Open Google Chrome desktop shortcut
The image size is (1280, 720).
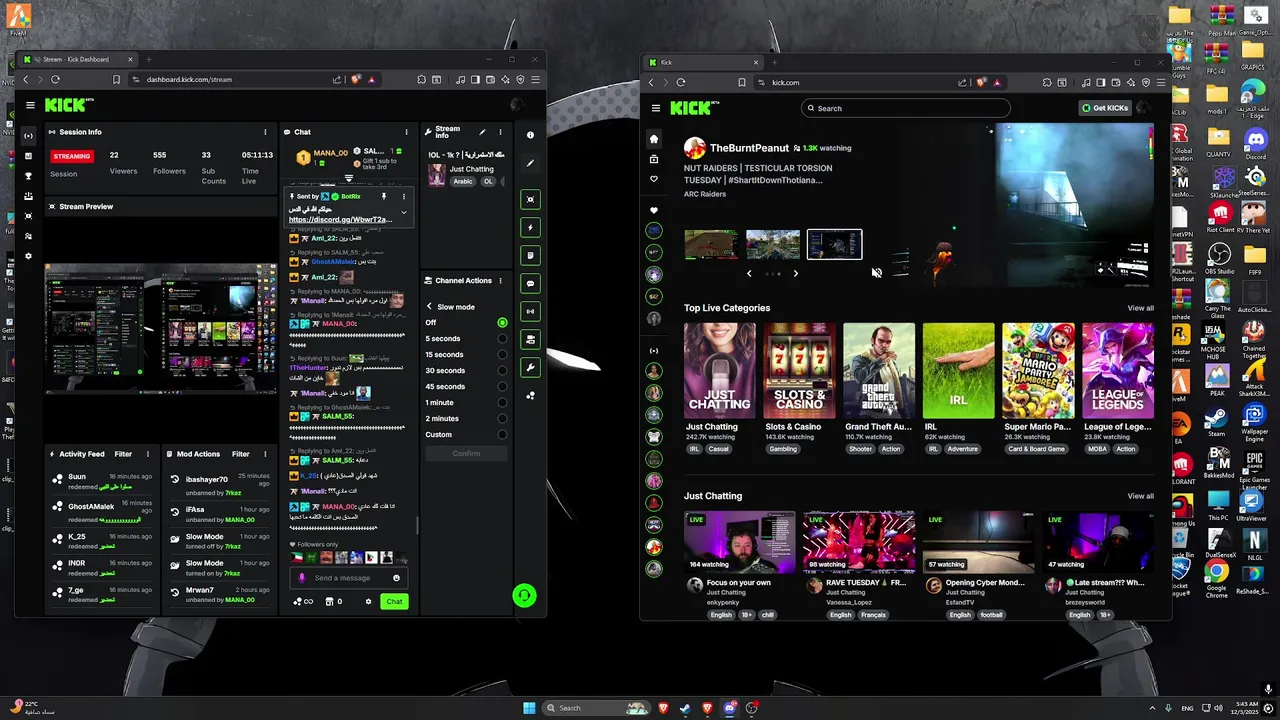tap(1216, 577)
